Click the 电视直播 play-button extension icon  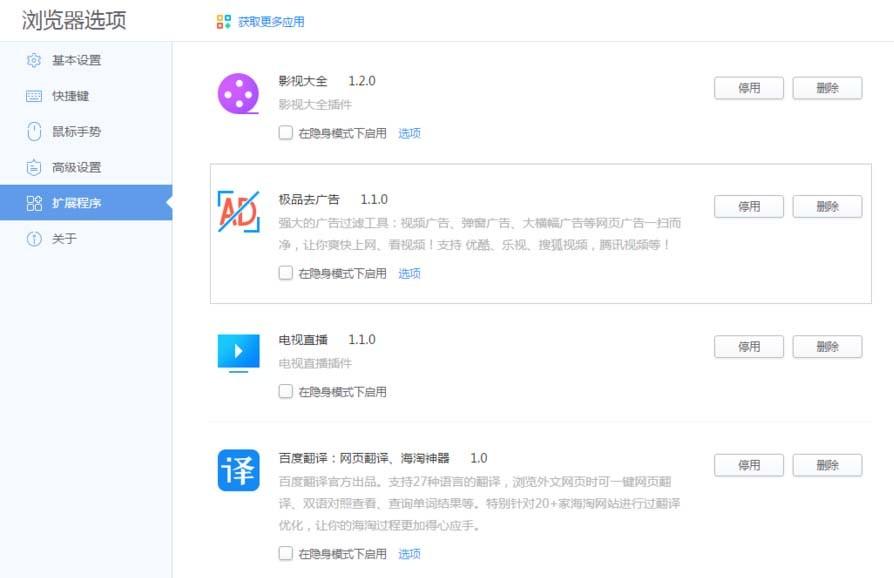(238, 351)
